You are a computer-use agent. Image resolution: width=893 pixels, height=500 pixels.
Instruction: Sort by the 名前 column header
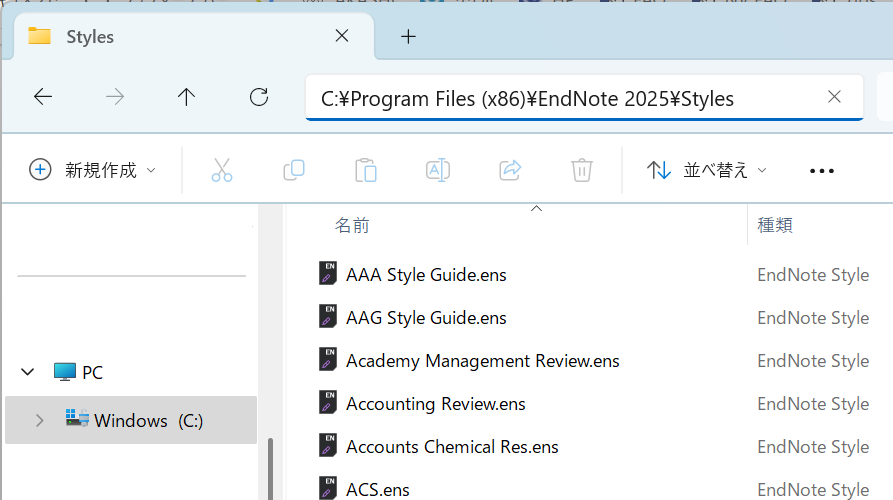pyautogui.click(x=352, y=226)
